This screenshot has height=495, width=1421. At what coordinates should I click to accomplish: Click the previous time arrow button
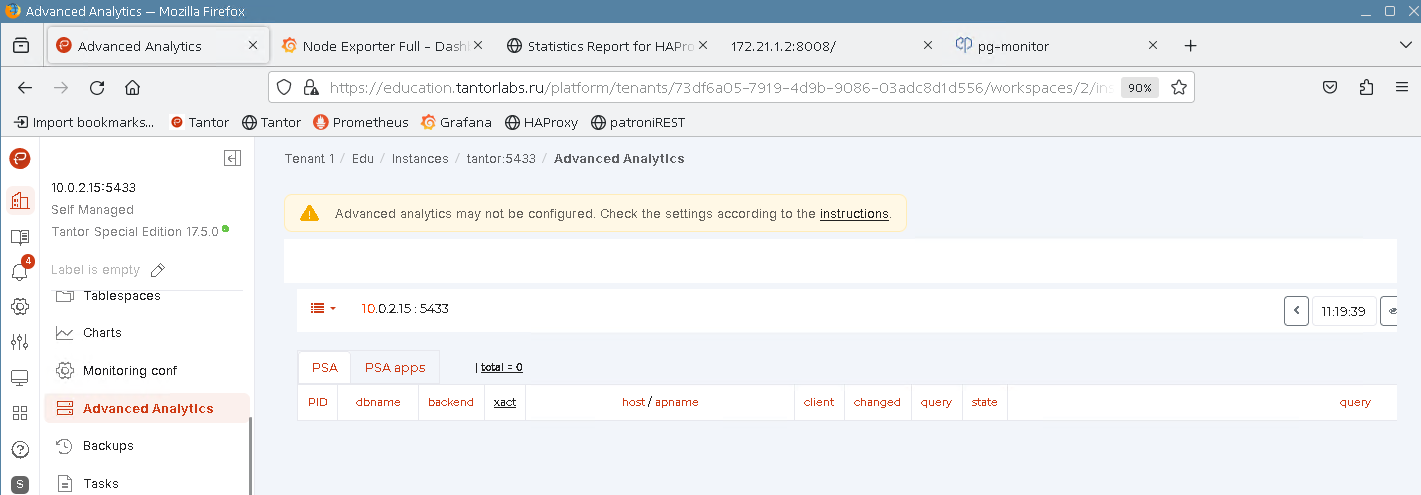pyautogui.click(x=1296, y=311)
